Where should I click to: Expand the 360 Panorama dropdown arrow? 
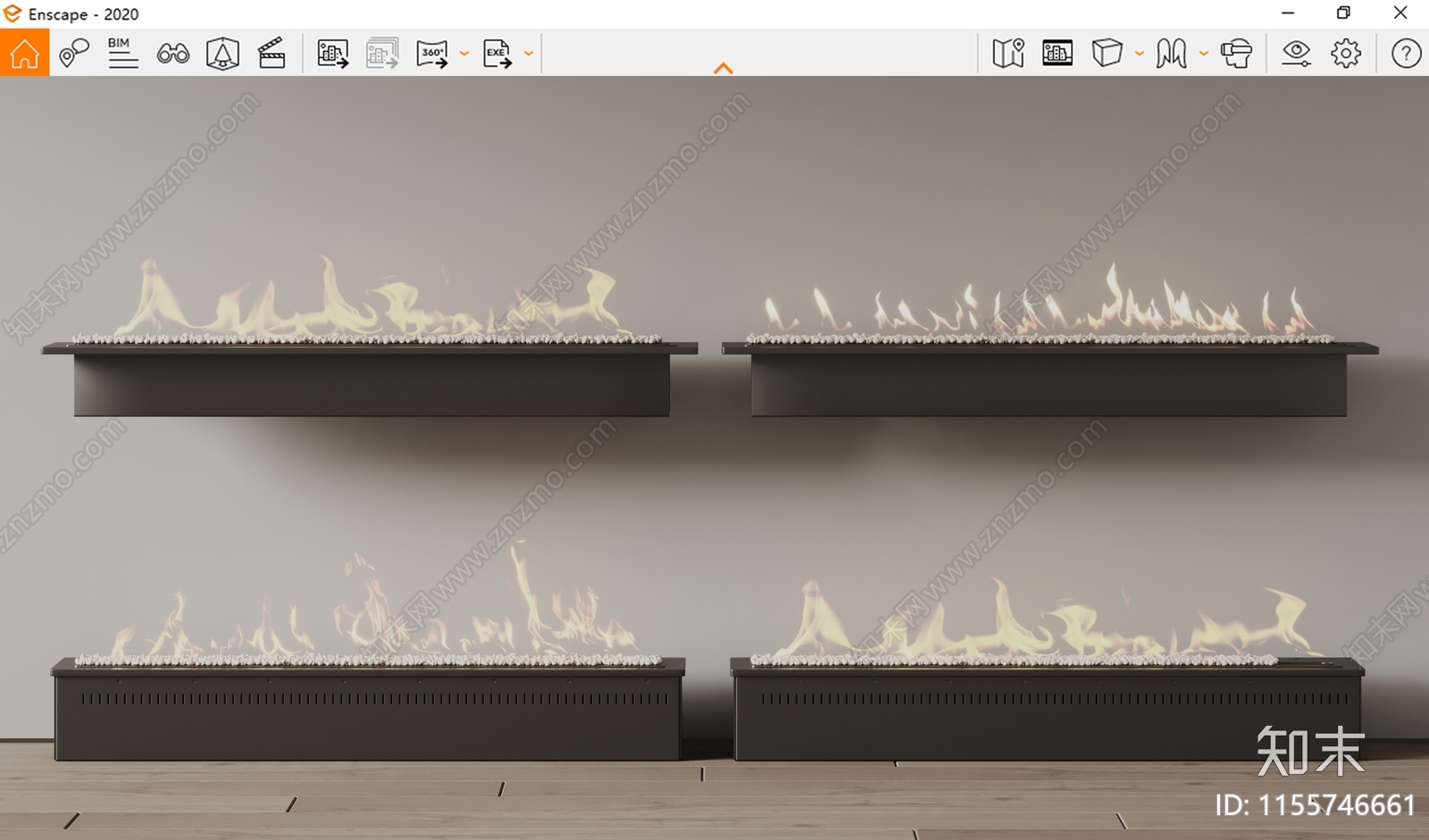pos(464,54)
